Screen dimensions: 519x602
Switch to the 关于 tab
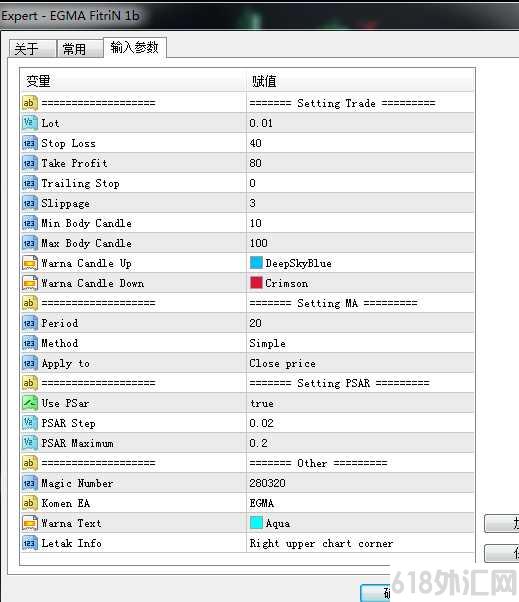[x=32, y=49]
